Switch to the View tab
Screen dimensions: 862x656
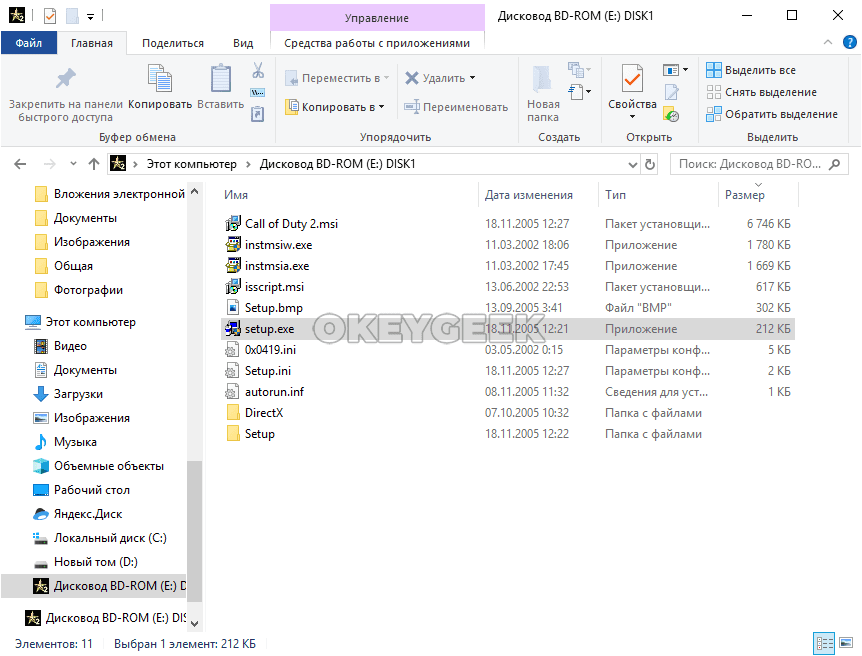click(x=243, y=43)
